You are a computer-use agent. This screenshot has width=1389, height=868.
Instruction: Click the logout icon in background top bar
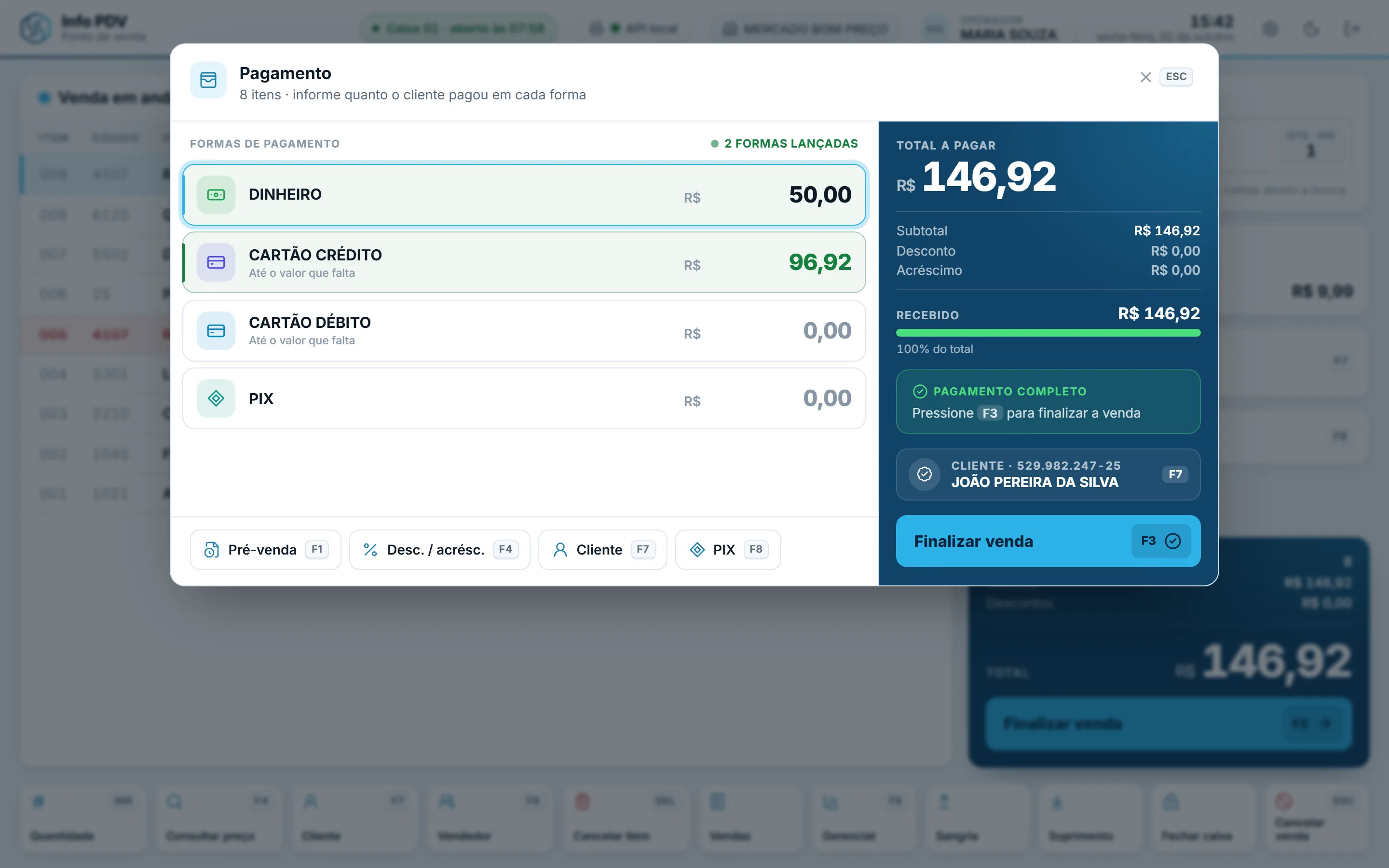click(x=1352, y=29)
